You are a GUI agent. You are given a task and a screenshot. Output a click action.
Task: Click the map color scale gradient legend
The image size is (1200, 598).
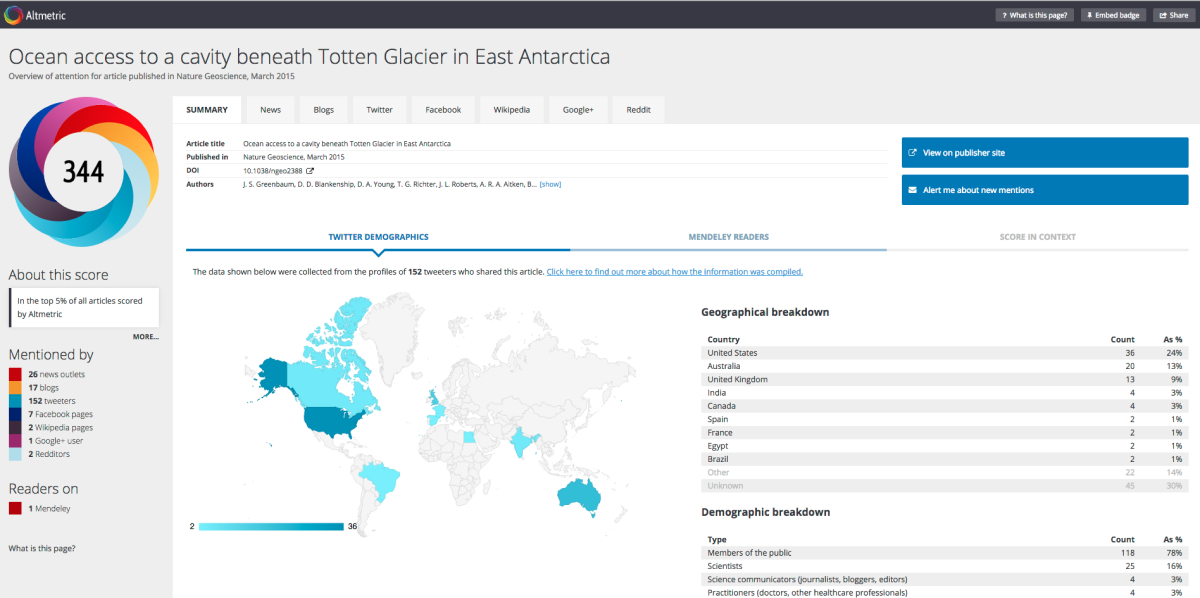(x=270, y=525)
